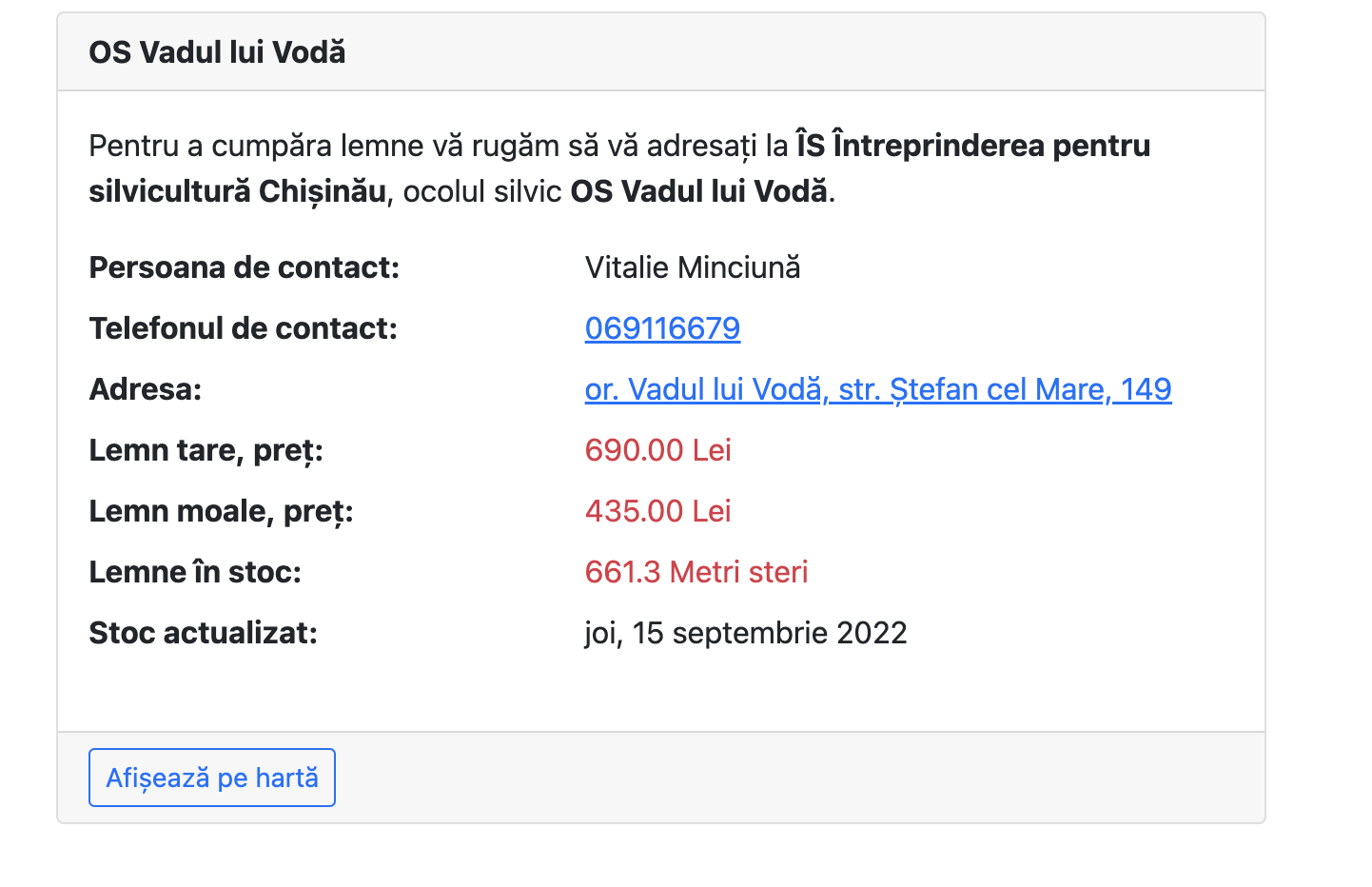Click the contact name Vitalie Minciună

692,267
